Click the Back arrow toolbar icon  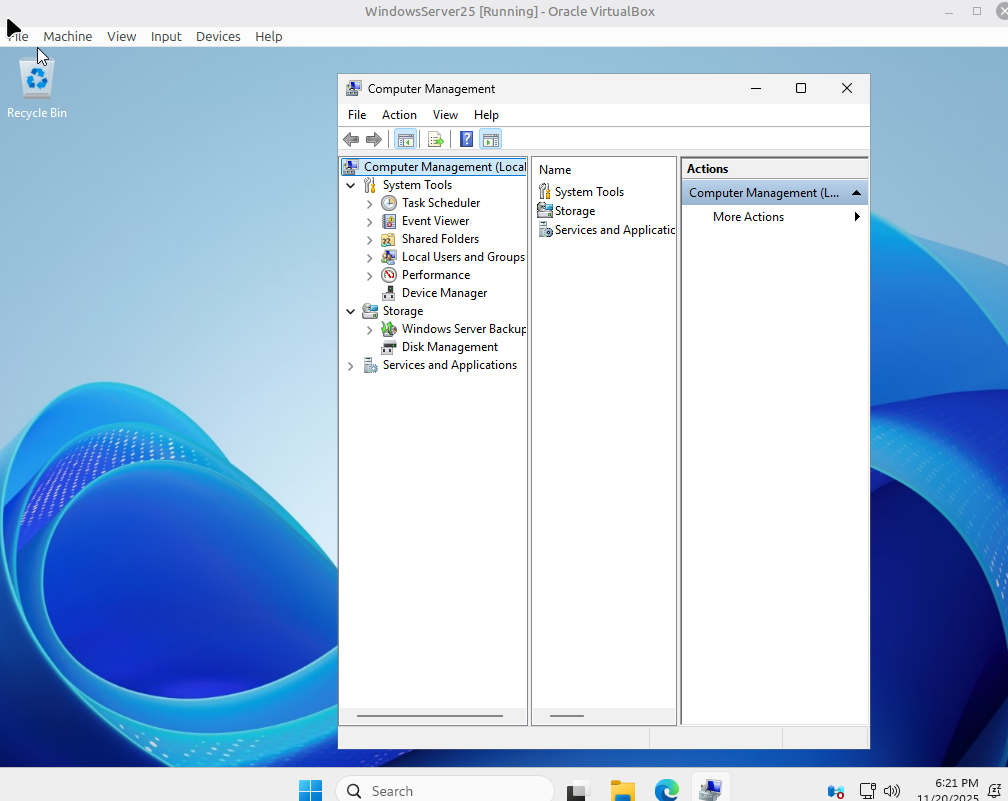(351, 140)
